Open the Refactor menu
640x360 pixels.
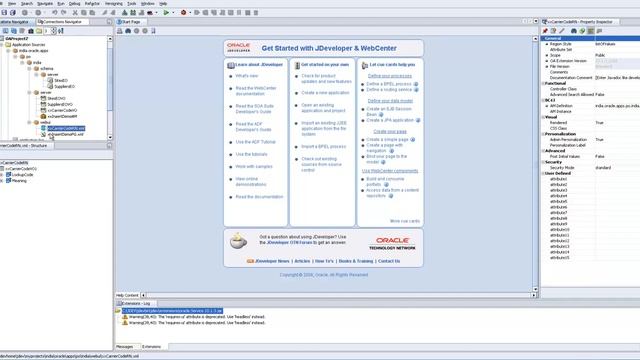pyautogui.click(x=92, y=3)
